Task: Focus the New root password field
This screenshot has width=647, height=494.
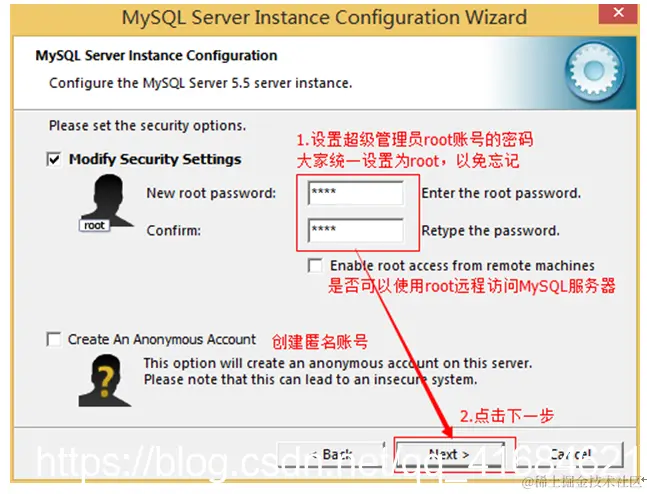Action: click(x=356, y=193)
